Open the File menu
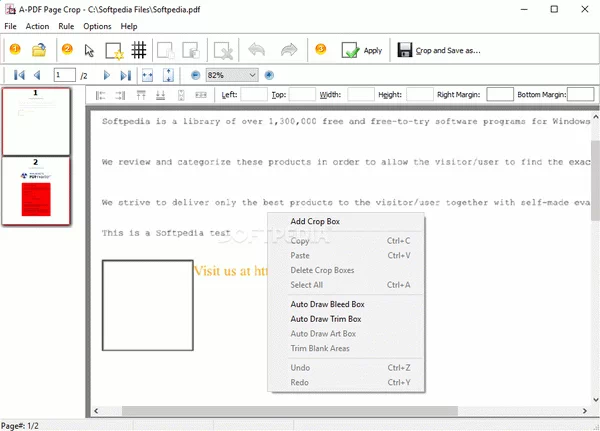Image resolution: width=600 pixels, height=431 pixels. [x=10, y=26]
